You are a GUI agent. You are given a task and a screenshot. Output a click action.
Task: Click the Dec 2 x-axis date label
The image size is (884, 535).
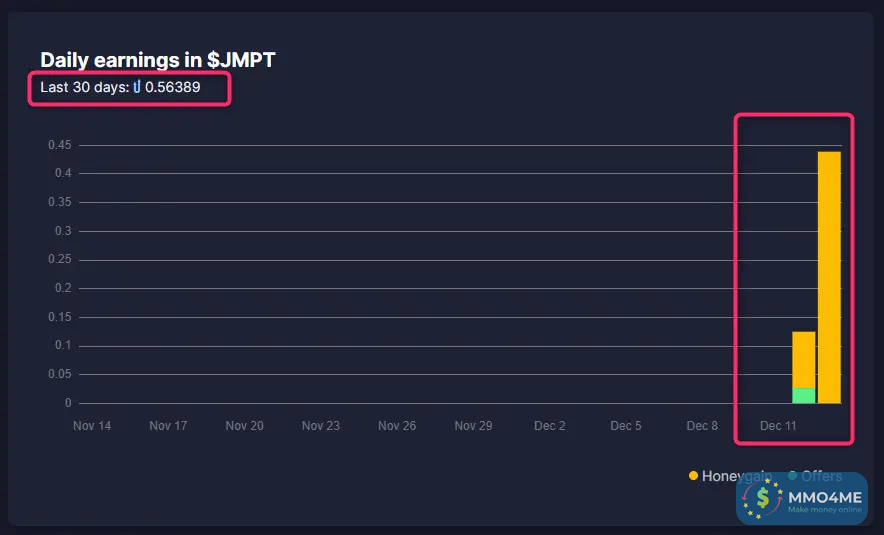click(x=550, y=426)
